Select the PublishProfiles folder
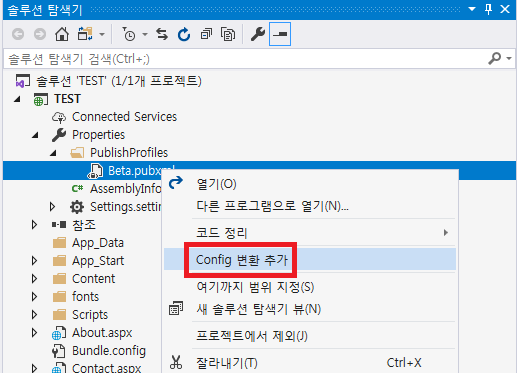This screenshot has height=373, width=517. pos(129,153)
